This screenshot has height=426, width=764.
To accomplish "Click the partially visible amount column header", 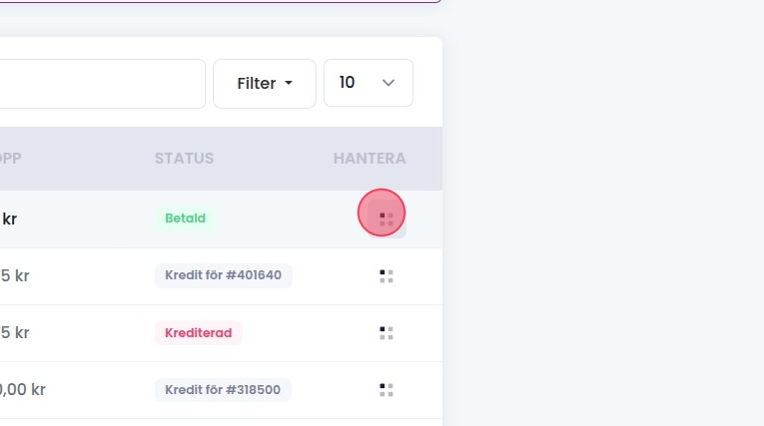I will [10, 159].
